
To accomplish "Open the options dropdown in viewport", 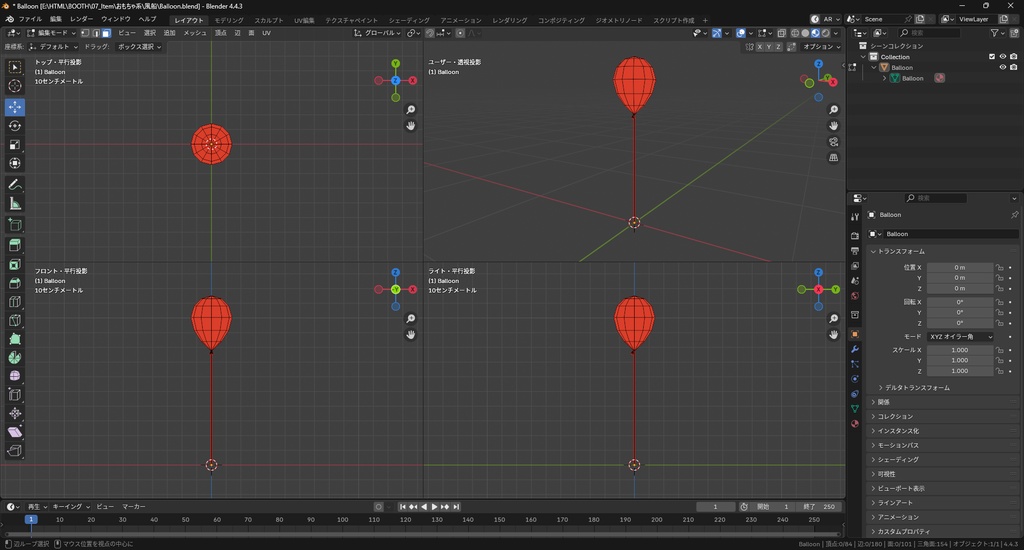I will [822, 47].
